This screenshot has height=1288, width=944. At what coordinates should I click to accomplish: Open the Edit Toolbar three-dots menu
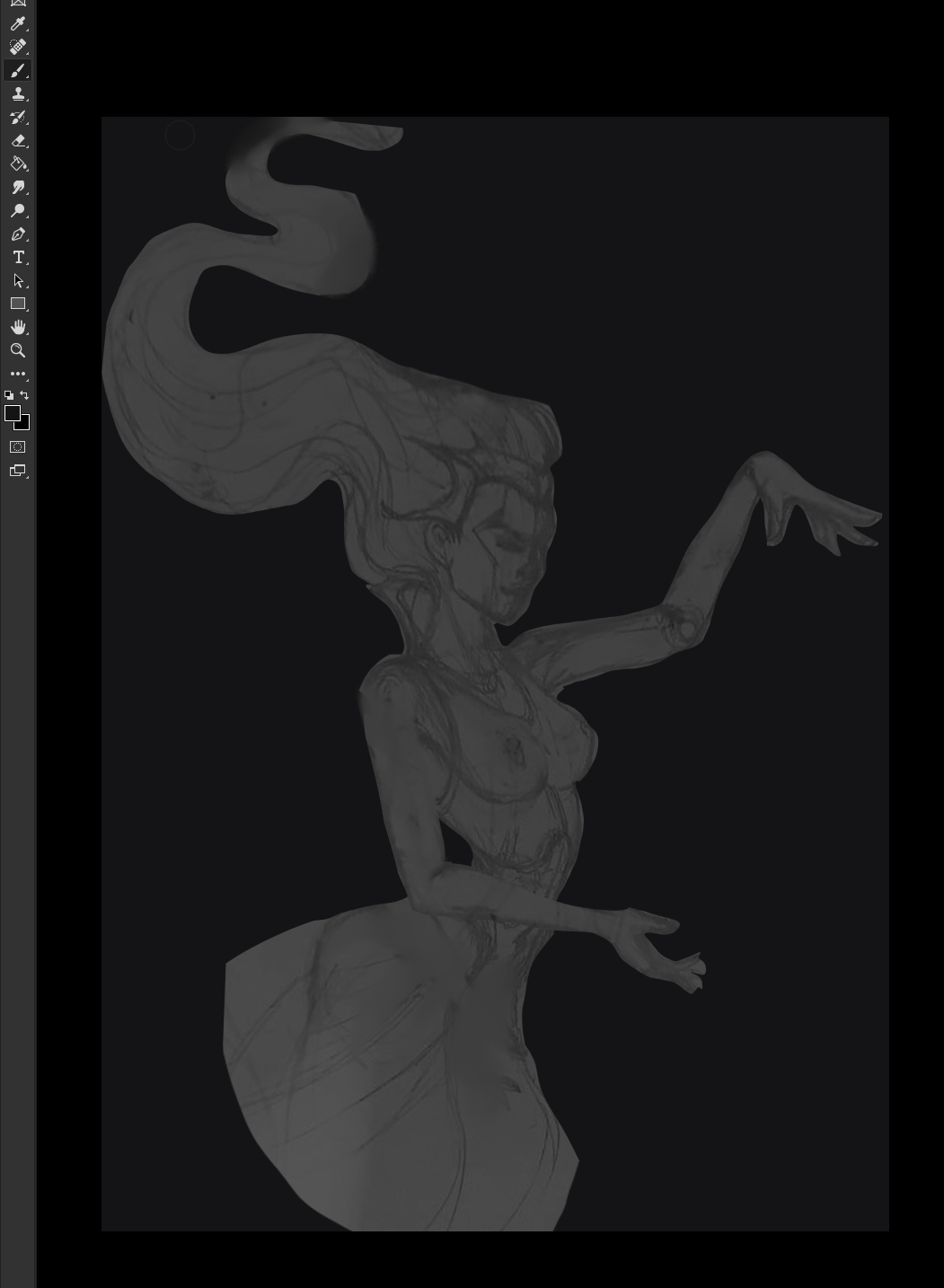(x=17, y=374)
